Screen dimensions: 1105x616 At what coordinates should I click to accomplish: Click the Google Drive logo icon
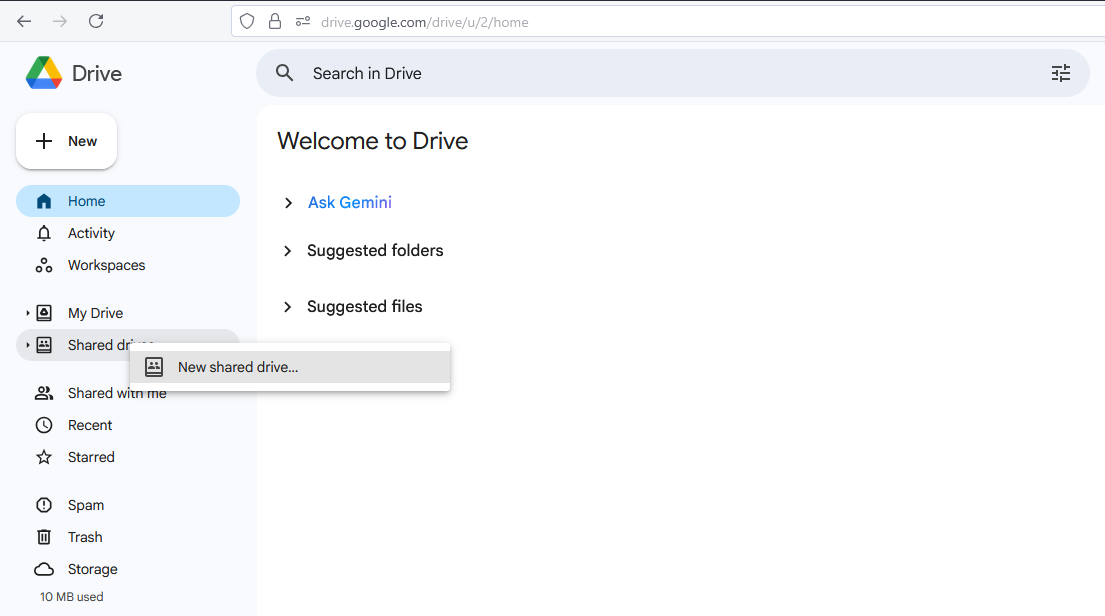[44, 73]
